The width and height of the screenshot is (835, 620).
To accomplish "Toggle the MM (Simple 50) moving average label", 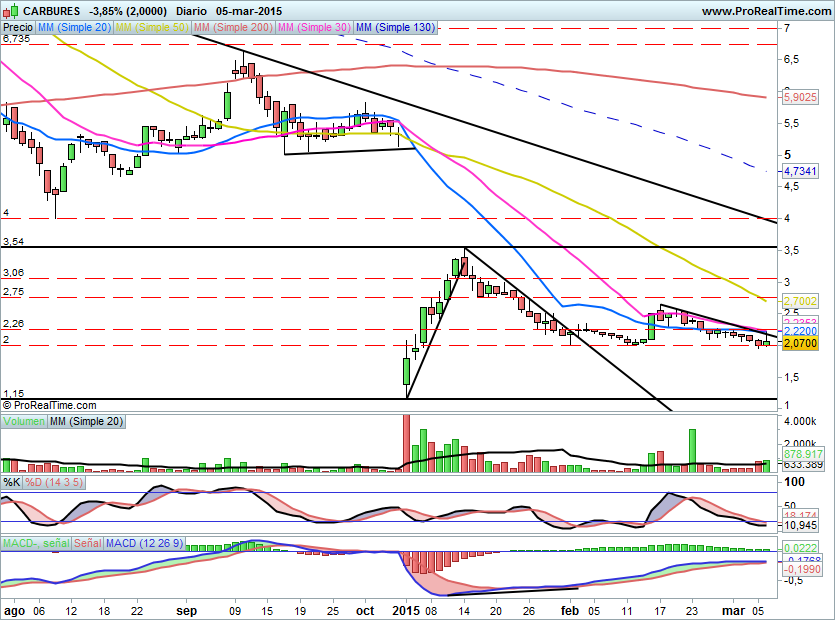I will 152,28.
